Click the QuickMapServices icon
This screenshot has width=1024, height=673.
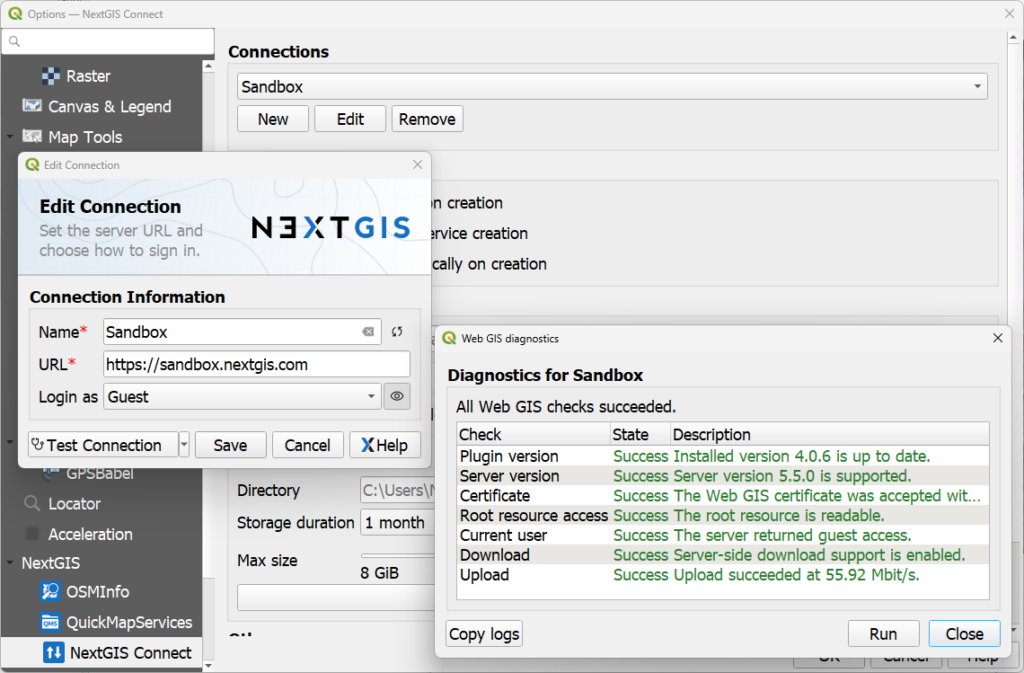(x=50, y=622)
